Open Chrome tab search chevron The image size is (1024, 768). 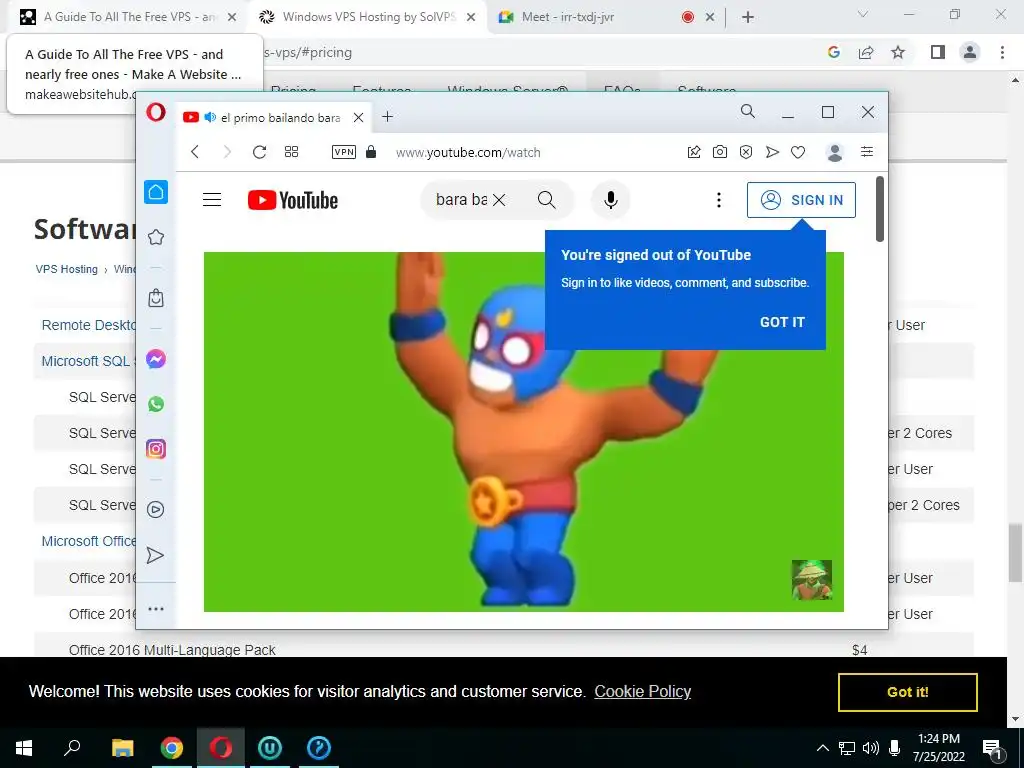pos(863,14)
